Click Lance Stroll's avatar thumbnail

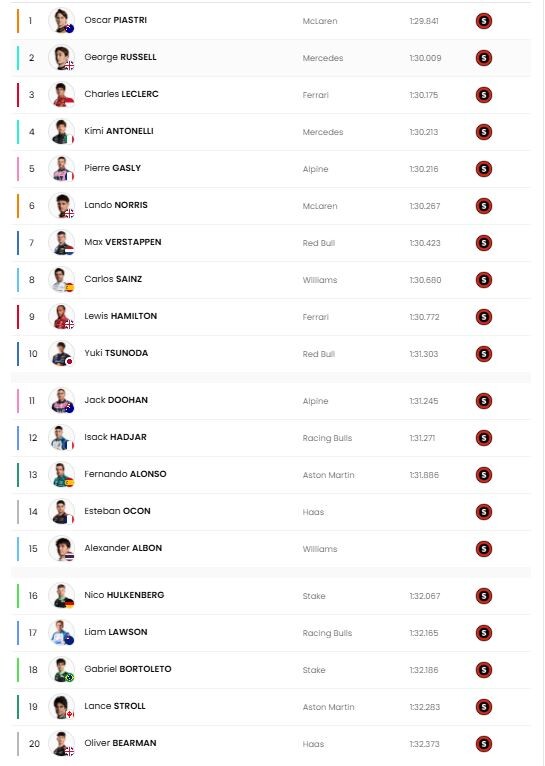pos(62,707)
